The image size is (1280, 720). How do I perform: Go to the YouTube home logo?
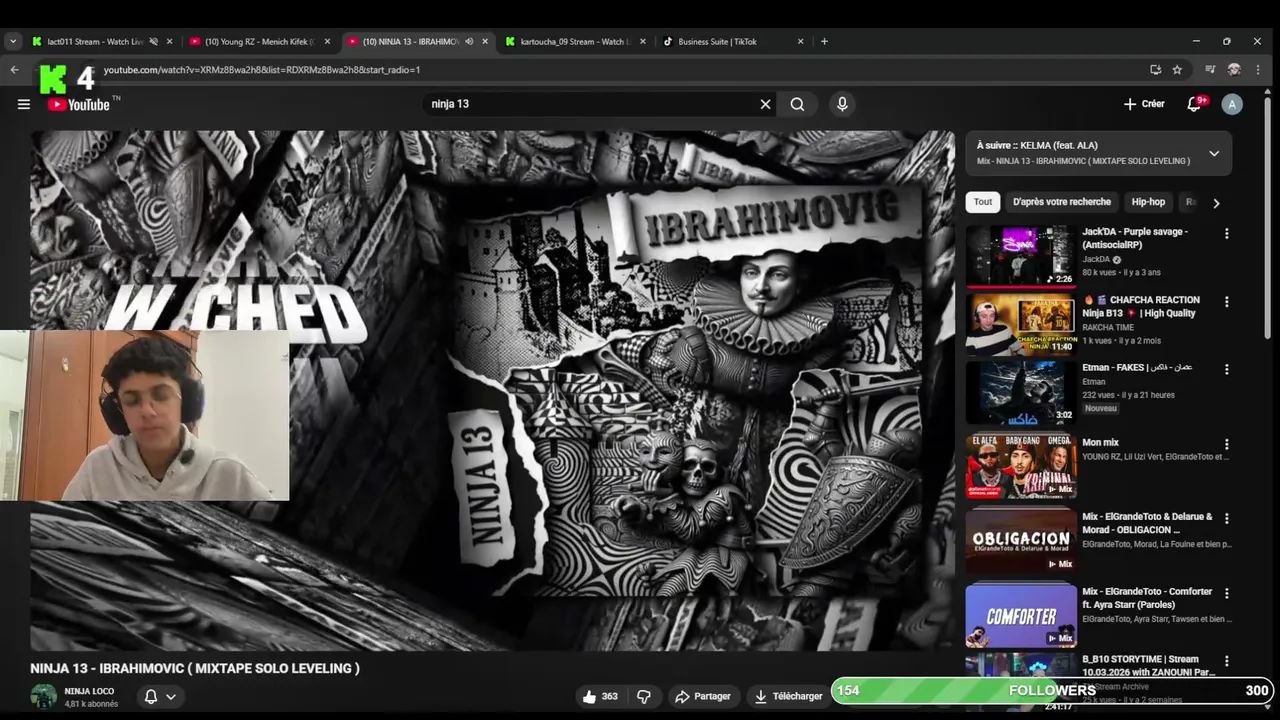[79, 104]
